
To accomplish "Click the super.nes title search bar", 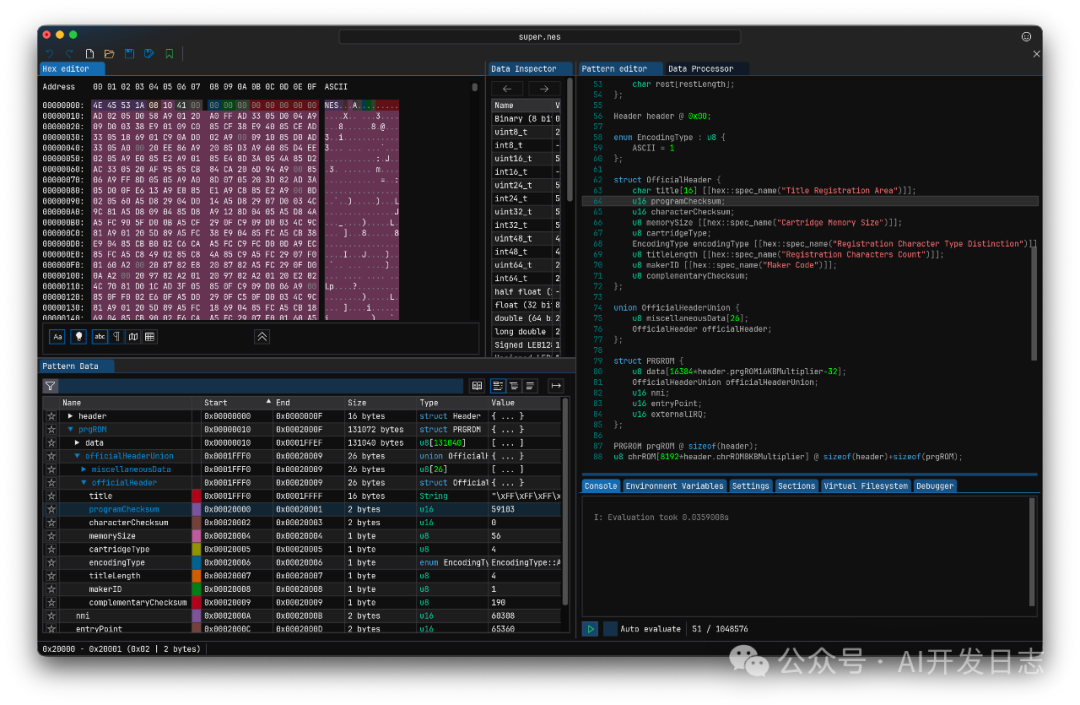I will (540, 37).
